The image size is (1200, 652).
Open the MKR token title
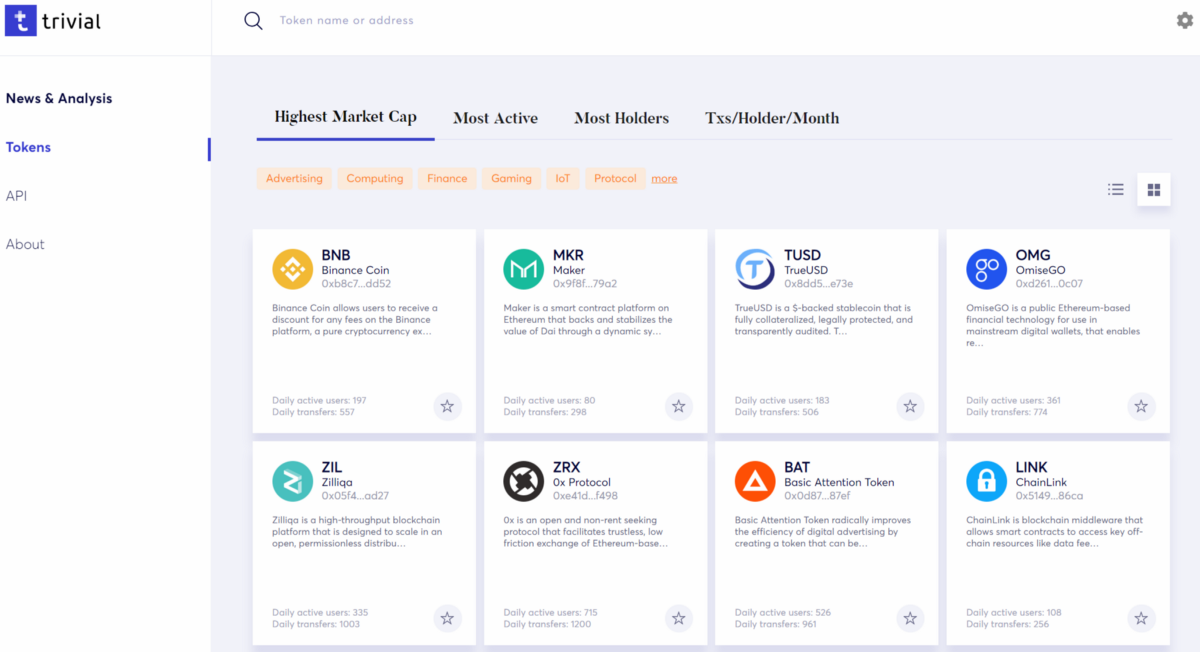568,255
